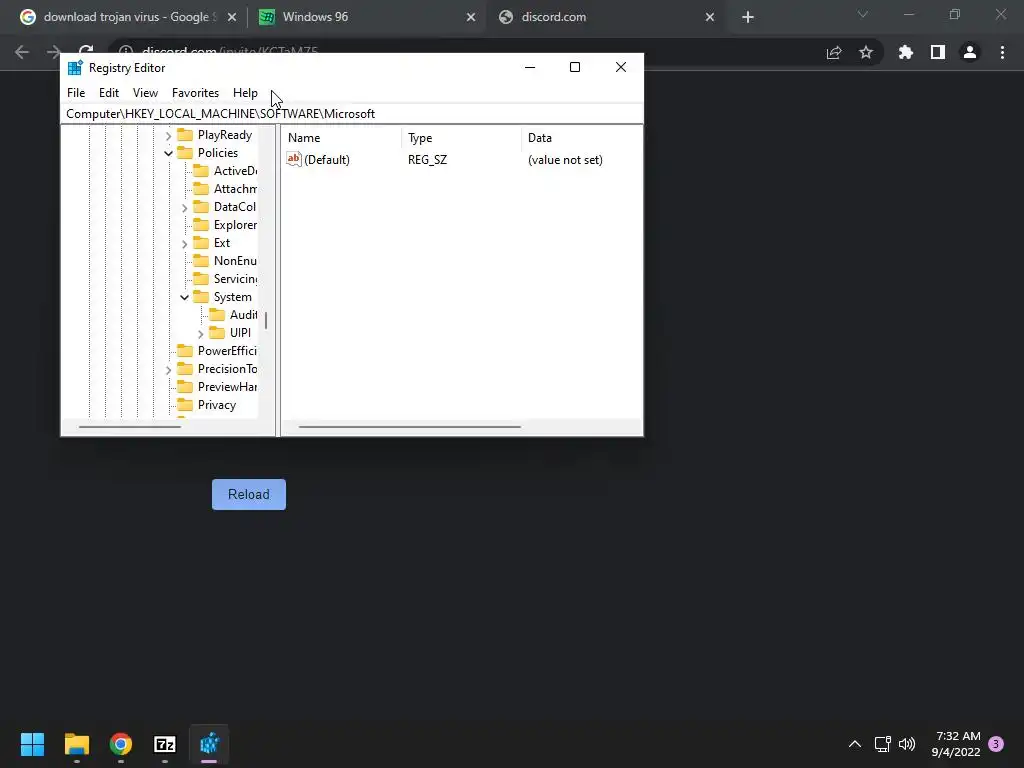
Task: Select the Policies folder icon
Action: tap(185, 153)
